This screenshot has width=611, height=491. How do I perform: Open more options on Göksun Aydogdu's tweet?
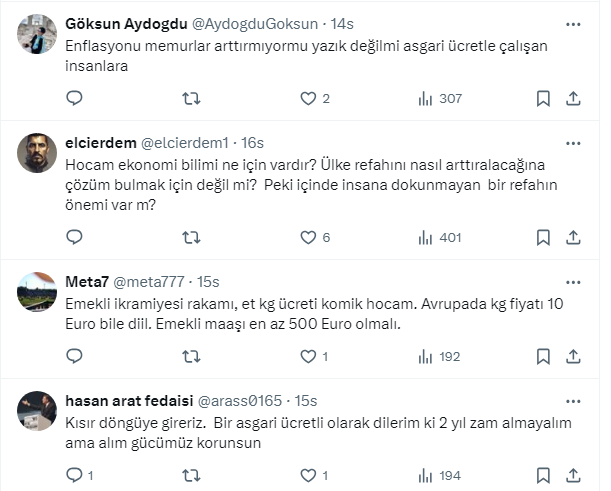[x=573, y=23]
